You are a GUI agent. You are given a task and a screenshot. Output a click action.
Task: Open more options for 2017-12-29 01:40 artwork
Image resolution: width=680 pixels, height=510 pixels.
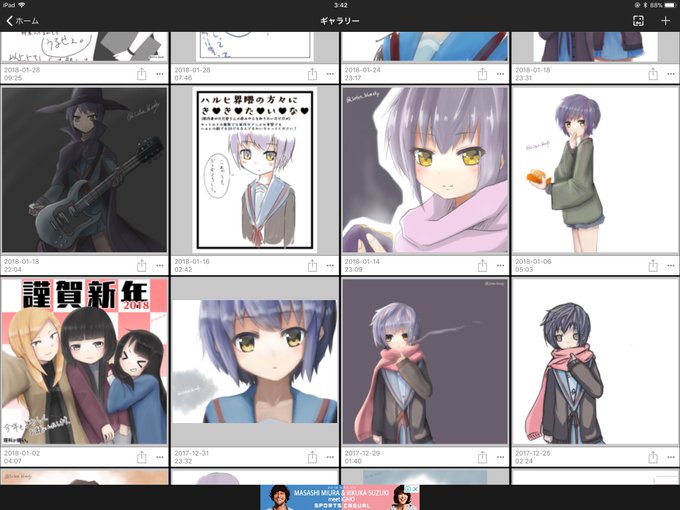(x=500, y=457)
